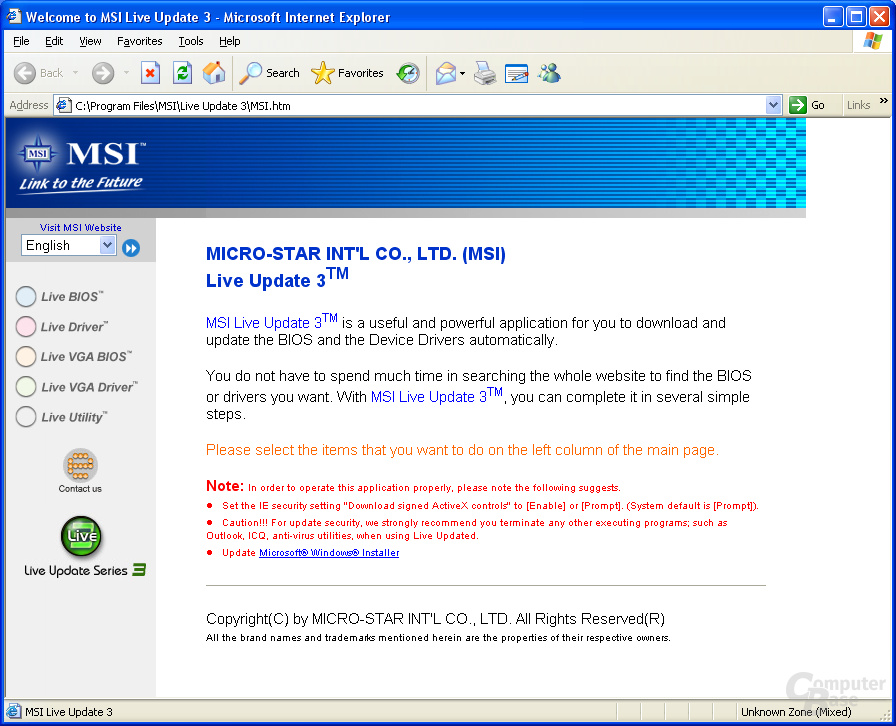Go back with the Back arrow

tap(38, 73)
